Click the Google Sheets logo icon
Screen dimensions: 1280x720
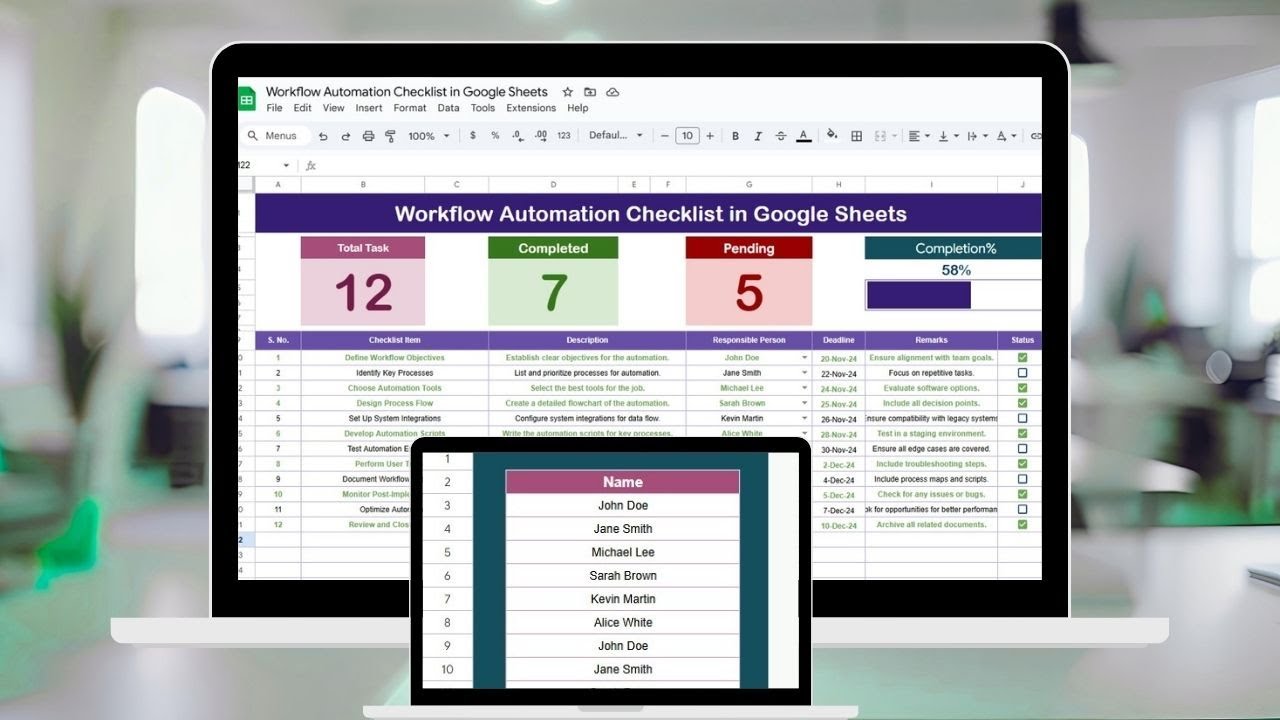tap(246, 99)
